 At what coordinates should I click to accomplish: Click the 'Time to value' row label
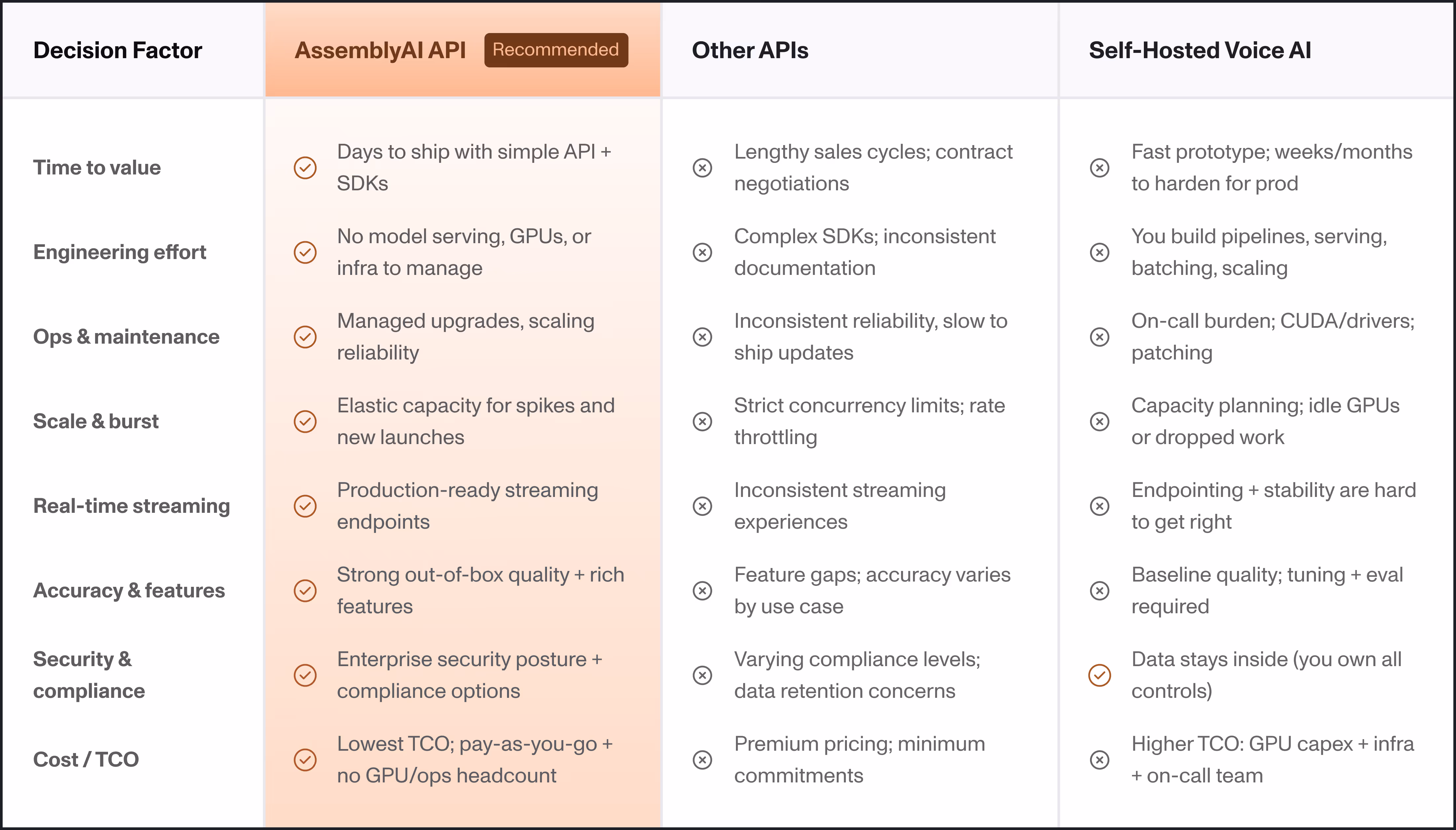tap(97, 168)
